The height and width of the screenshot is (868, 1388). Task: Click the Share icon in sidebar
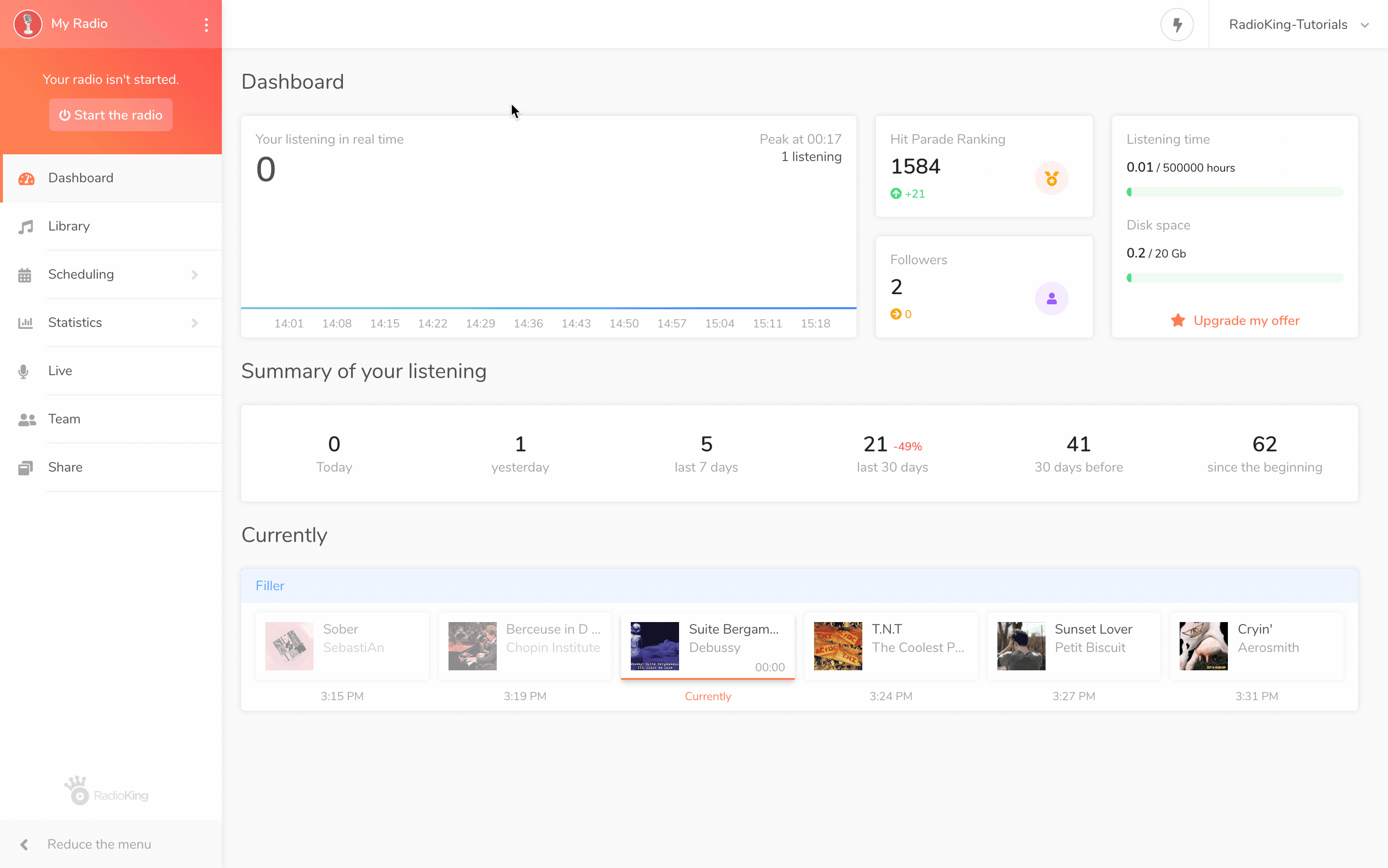(25, 468)
